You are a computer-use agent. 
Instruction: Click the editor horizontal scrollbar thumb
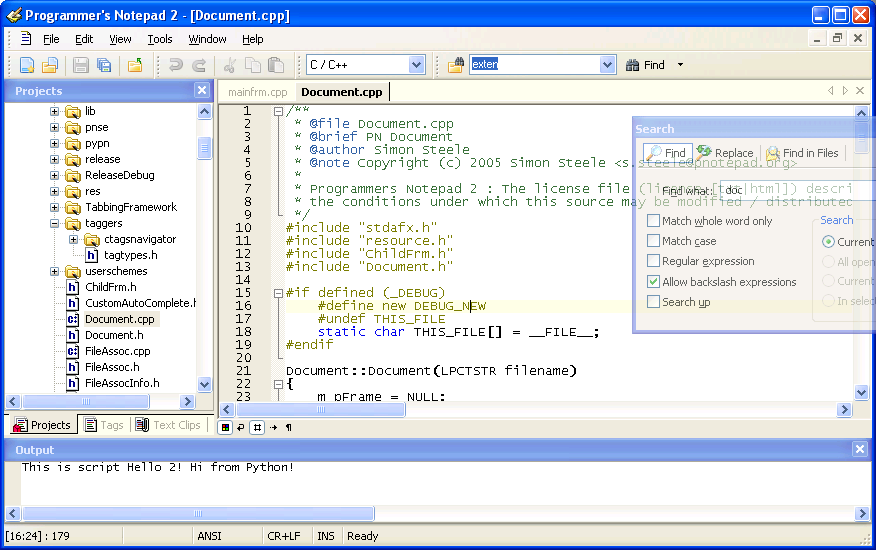point(321,410)
